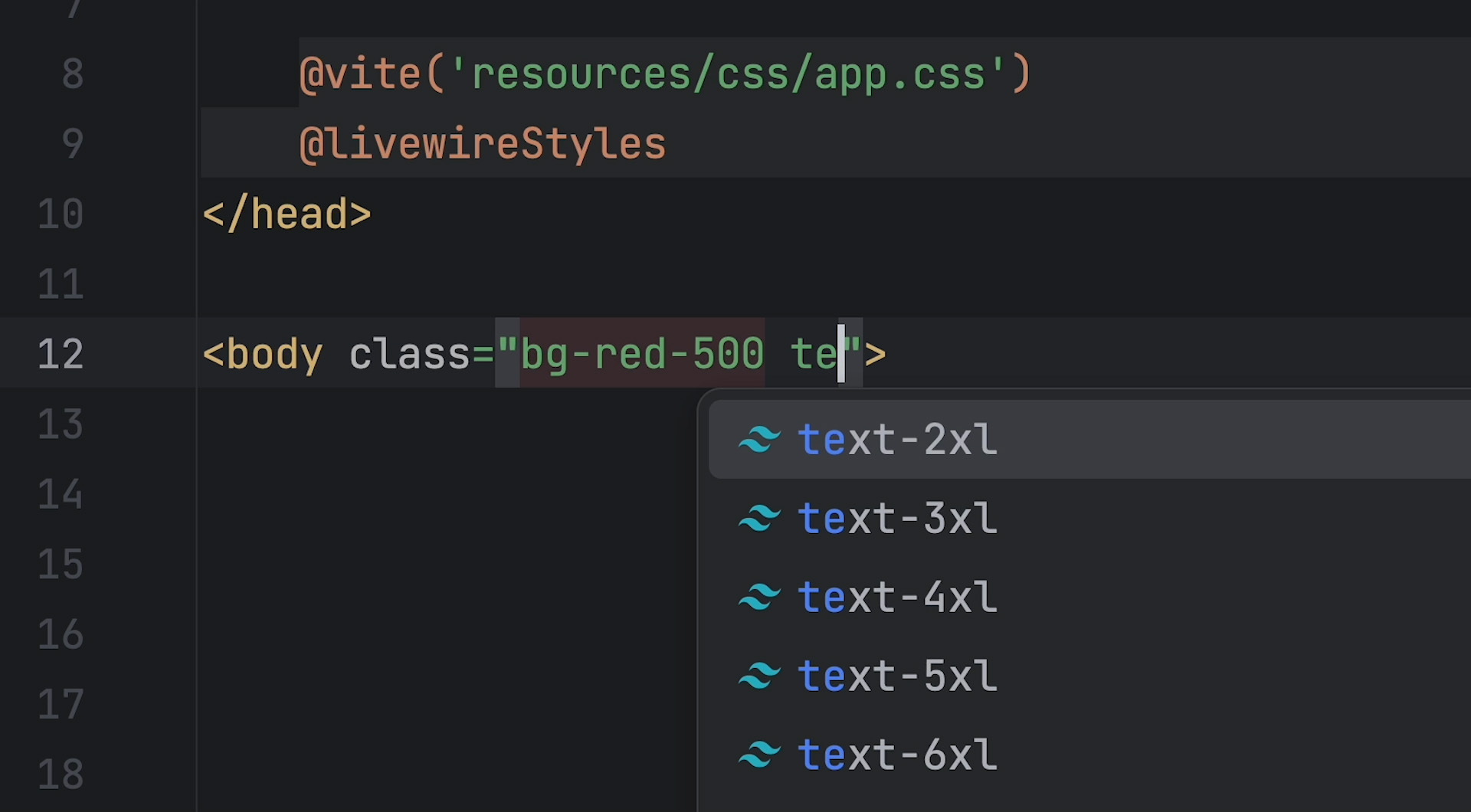
Task: Click the body tag name
Action: coord(274,355)
